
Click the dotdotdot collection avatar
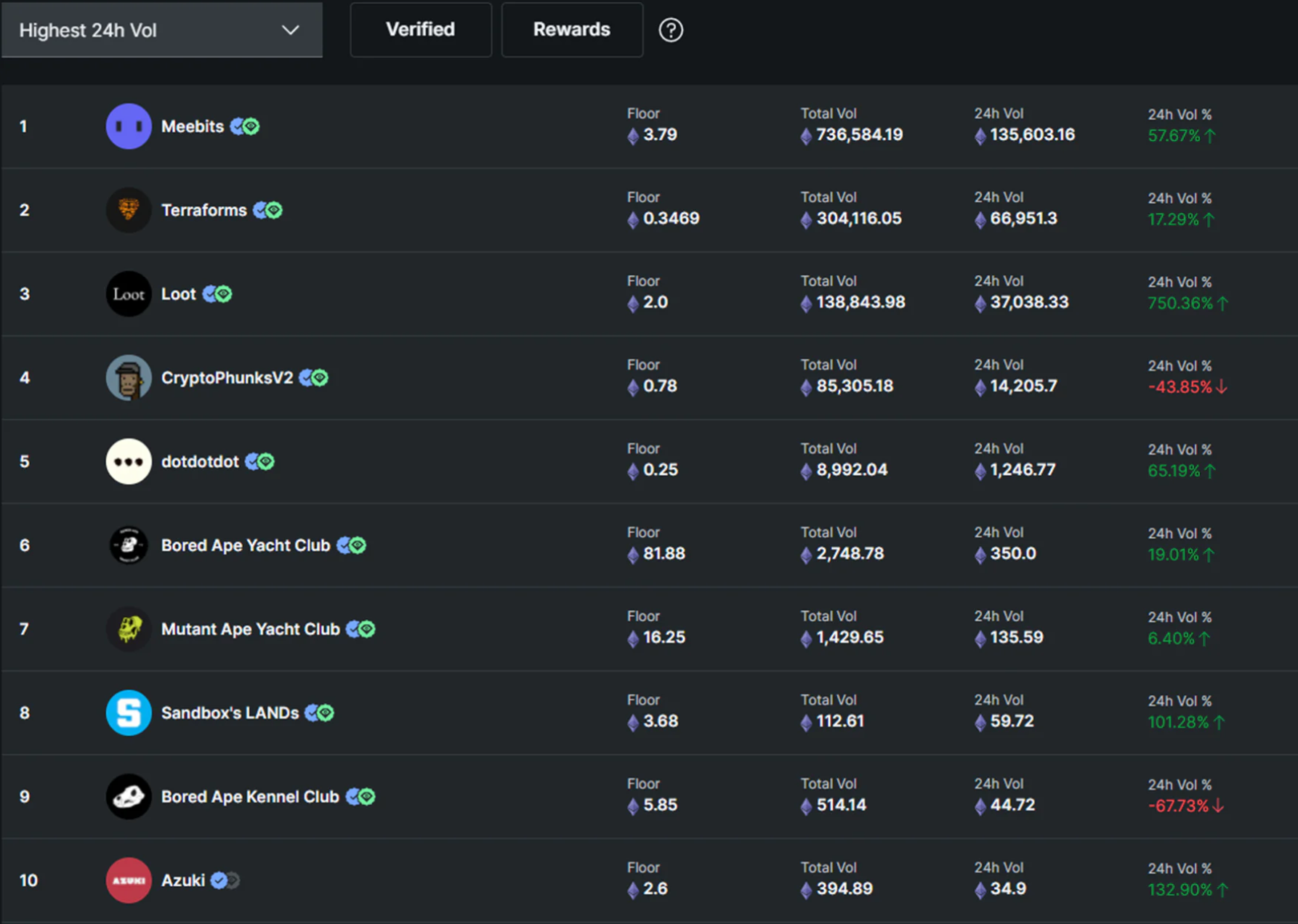pyautogui.click(x=129, y=461)
